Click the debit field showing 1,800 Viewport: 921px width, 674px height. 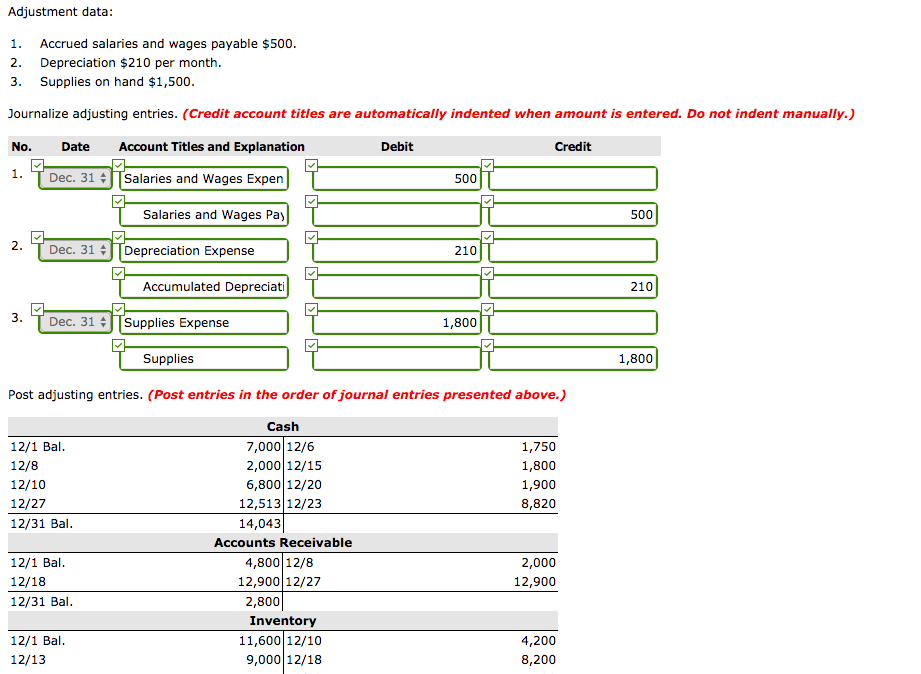click(x=396, y=323)
